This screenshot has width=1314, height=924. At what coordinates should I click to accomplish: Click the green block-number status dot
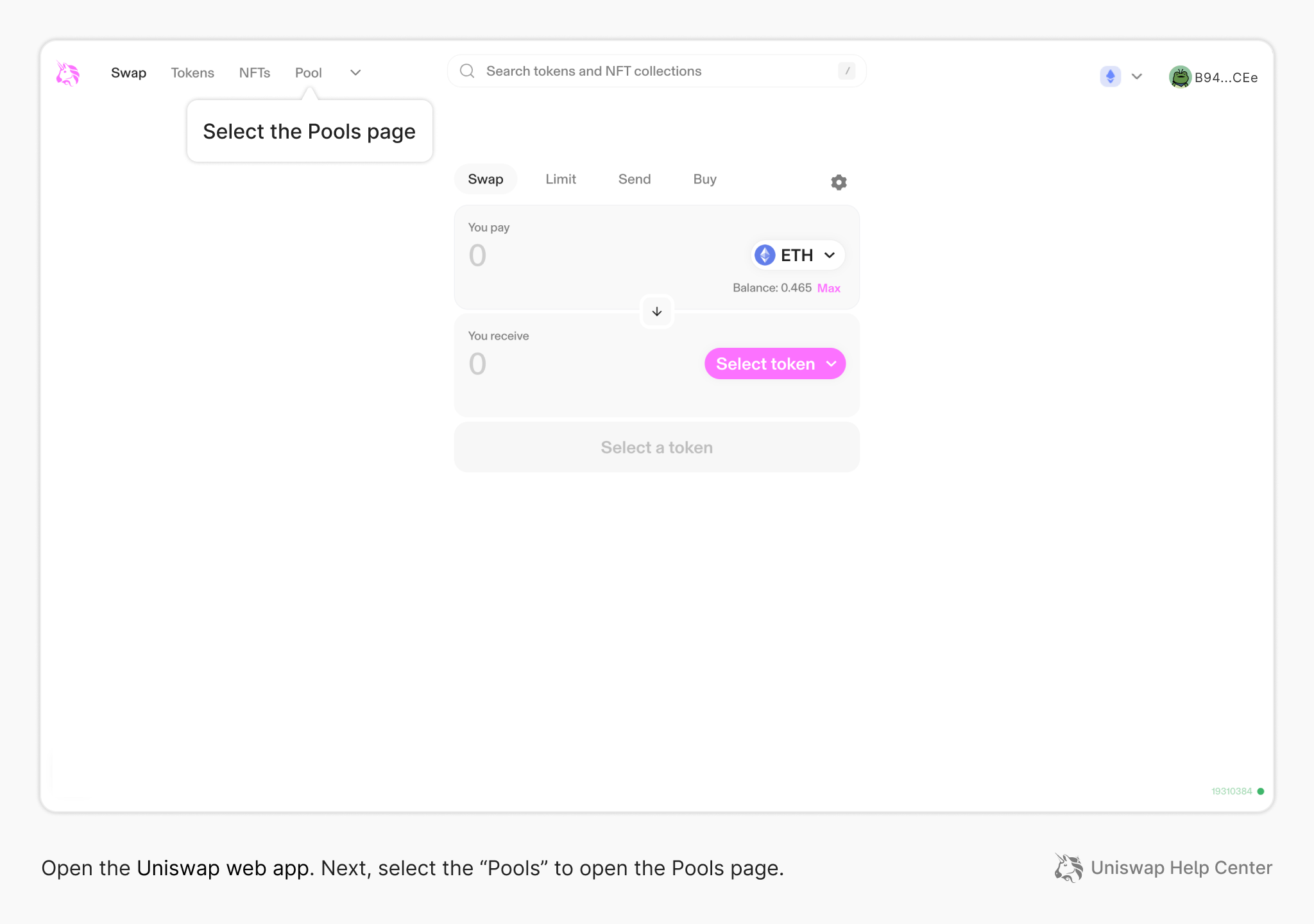[x=1261, y=791]
